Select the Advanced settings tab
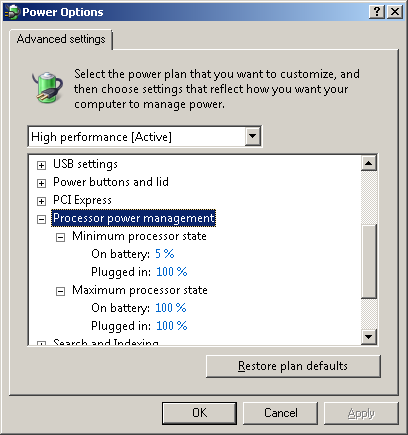The width and height of the screenshot is (408, 435). point(61,39)
